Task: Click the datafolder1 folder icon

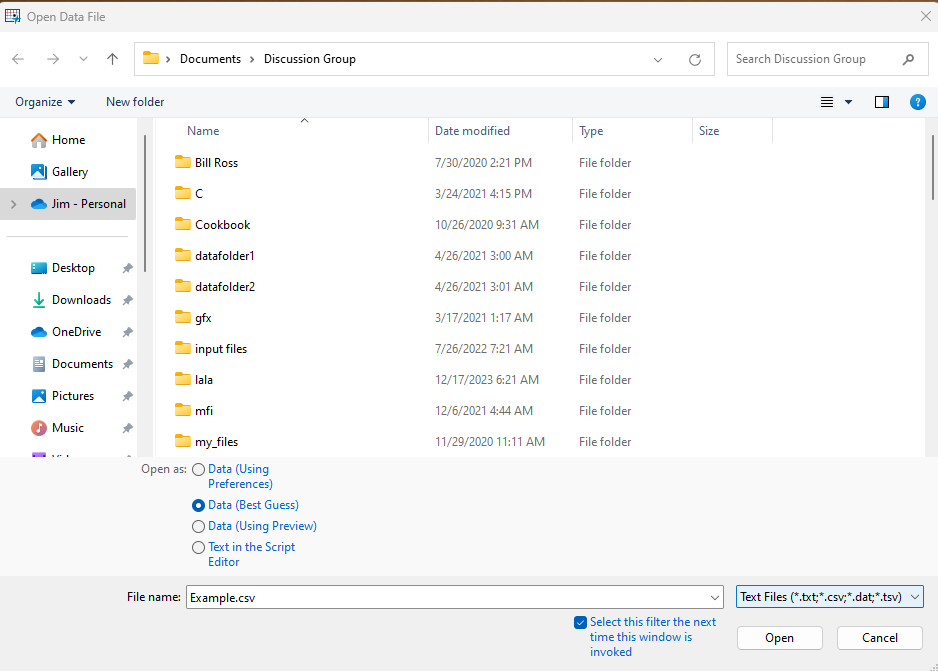Action: tap(182, 255)
